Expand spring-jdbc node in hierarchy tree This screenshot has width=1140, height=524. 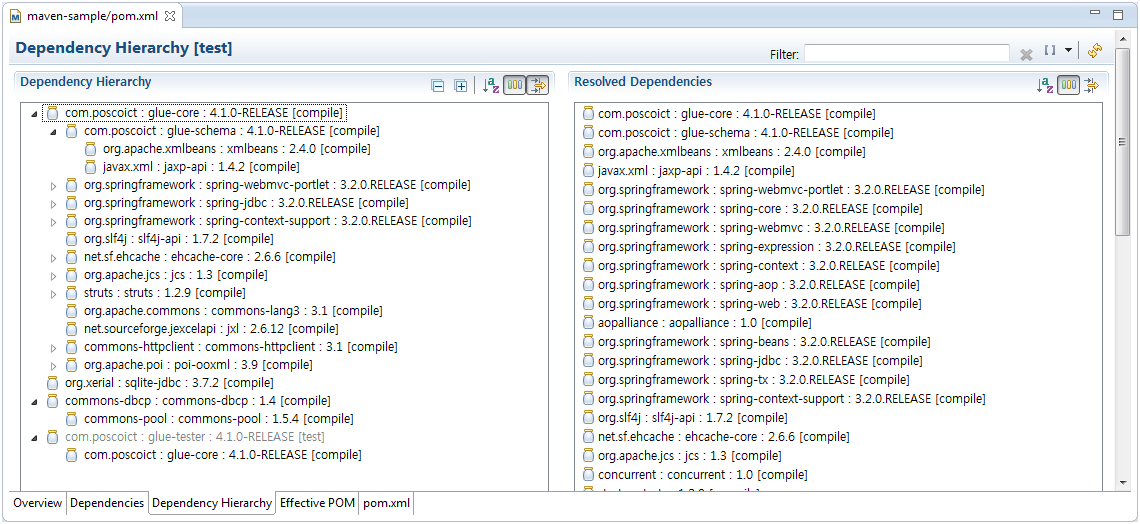tap(53, 203)
